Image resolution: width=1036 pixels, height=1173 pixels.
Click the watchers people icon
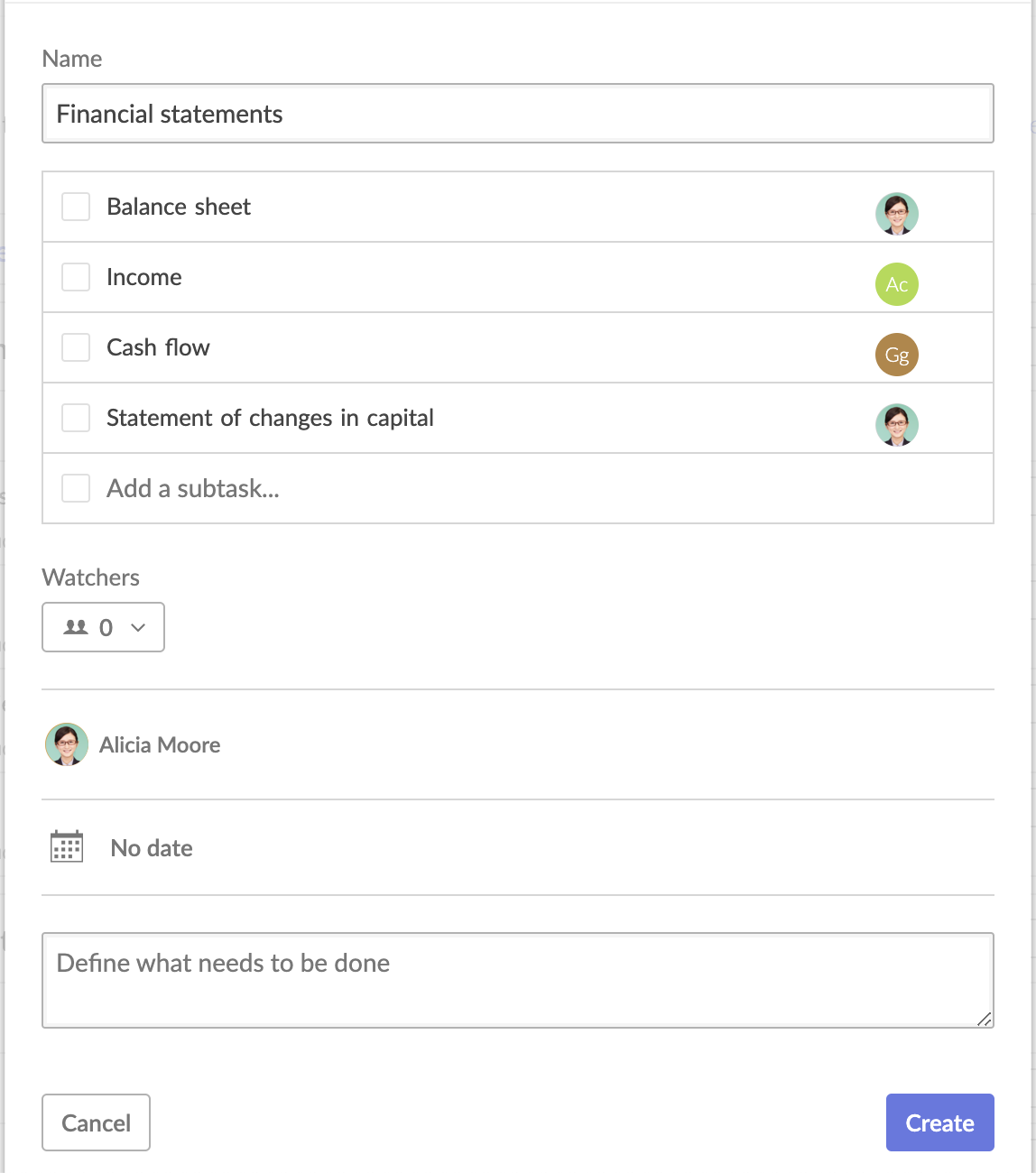click(x=76, y=627)
